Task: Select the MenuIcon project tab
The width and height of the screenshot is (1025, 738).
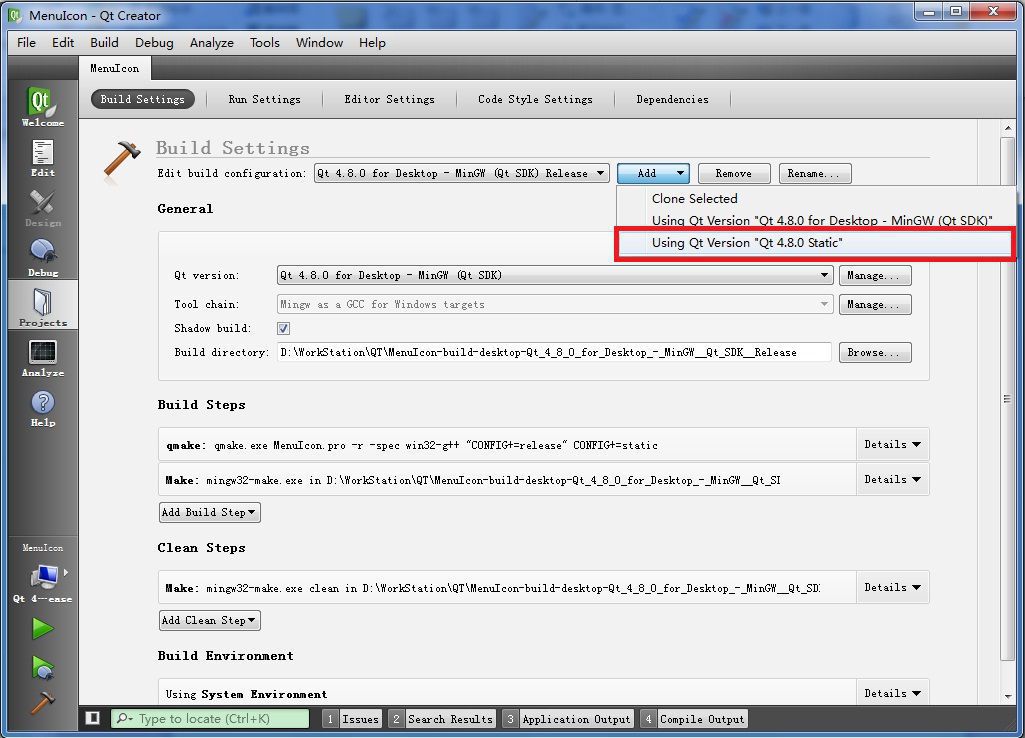Action: pos(114,68)
